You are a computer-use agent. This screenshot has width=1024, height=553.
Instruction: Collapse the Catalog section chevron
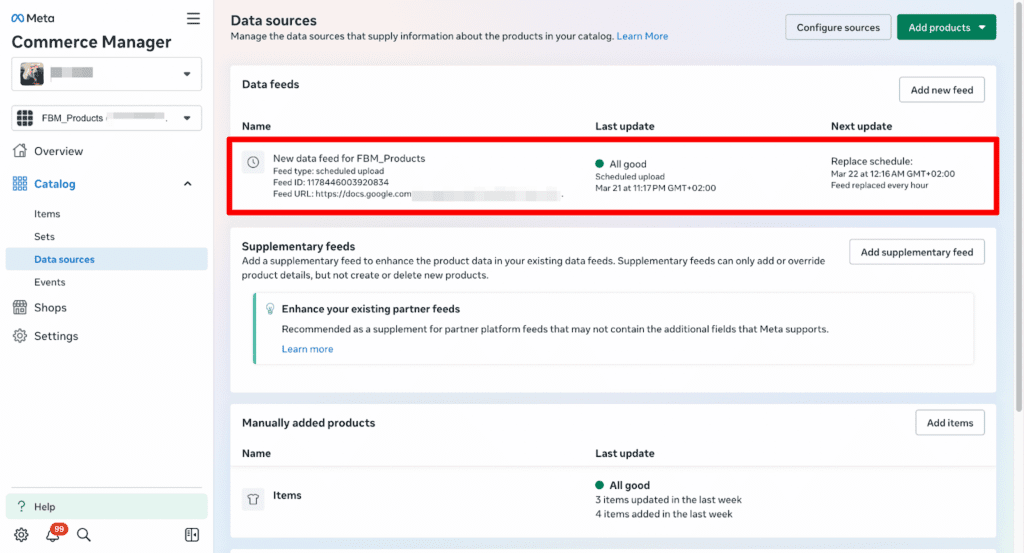[x=188, y=184]
